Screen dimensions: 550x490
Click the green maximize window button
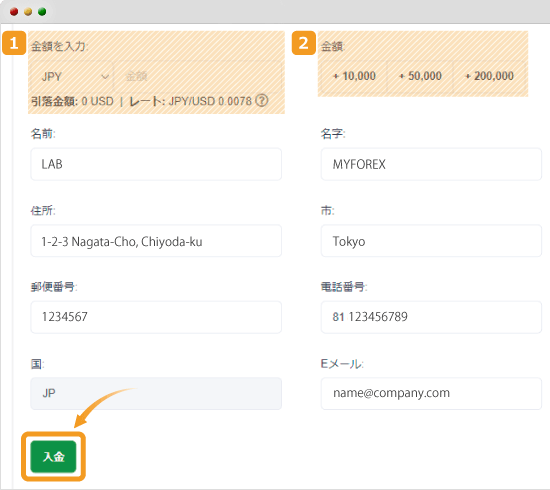click(x=42, y=12)
